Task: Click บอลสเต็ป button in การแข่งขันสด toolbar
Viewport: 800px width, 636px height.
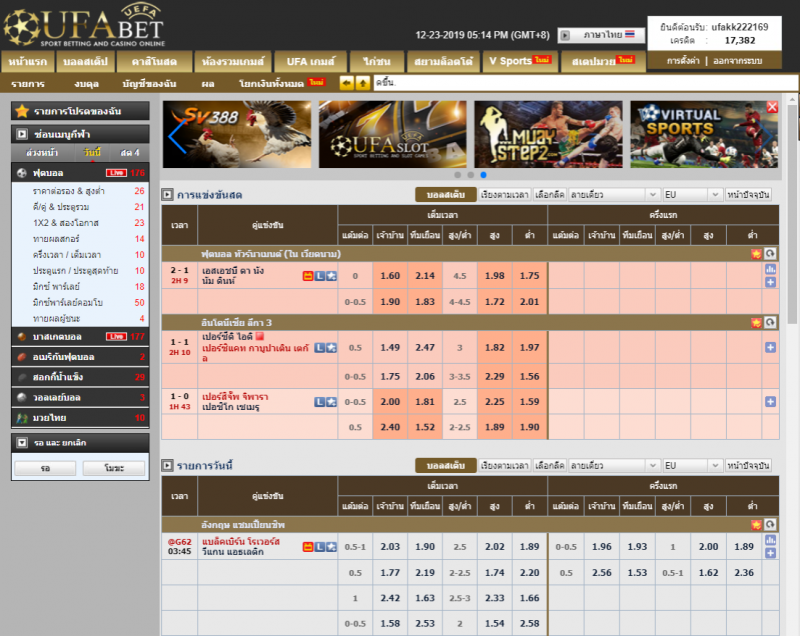Action: pos(445,195)
